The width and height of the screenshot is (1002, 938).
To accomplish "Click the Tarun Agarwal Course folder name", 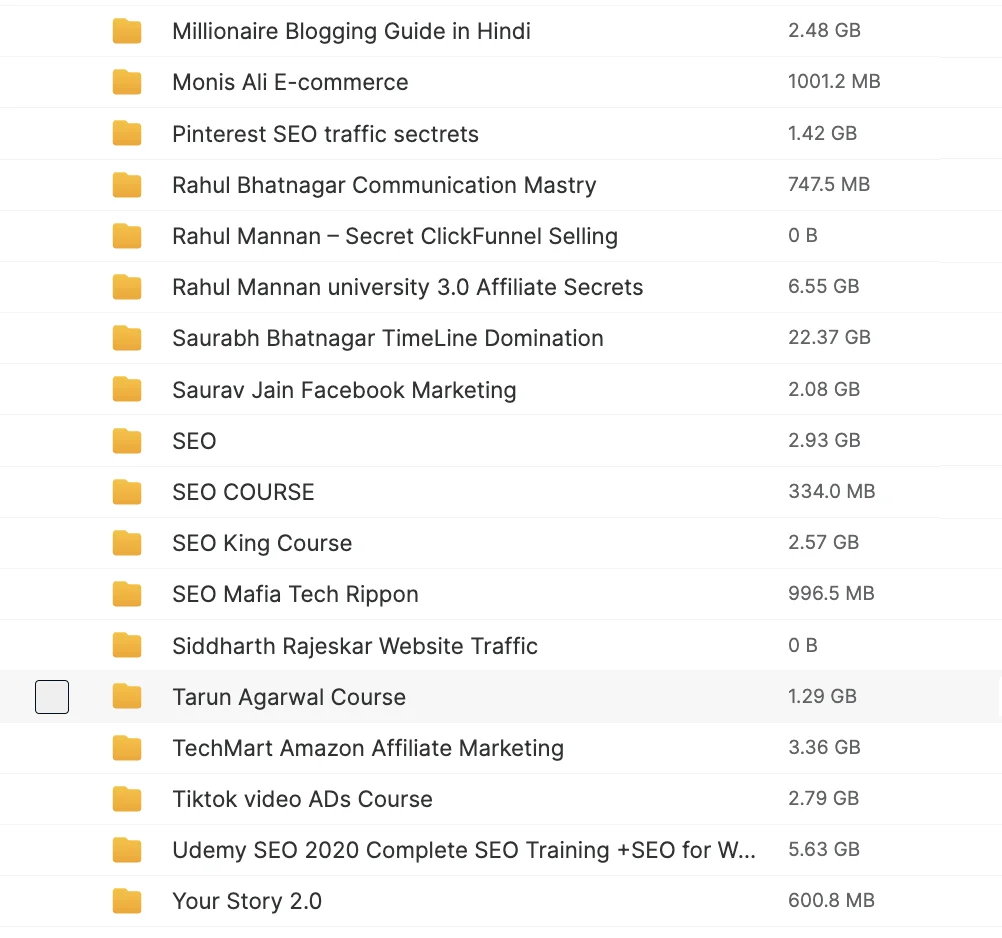I will point(289,697).
